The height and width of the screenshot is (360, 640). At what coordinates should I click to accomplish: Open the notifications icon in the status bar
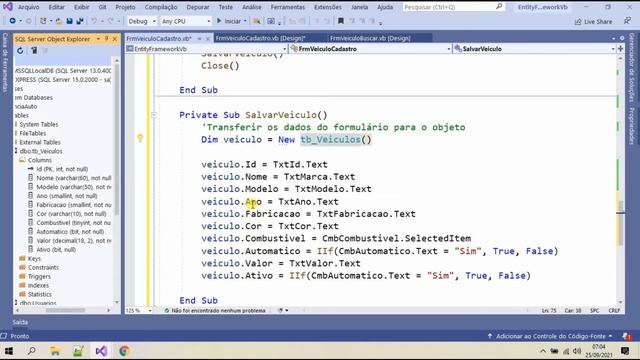pyautogui.click(x=627, y=336)
